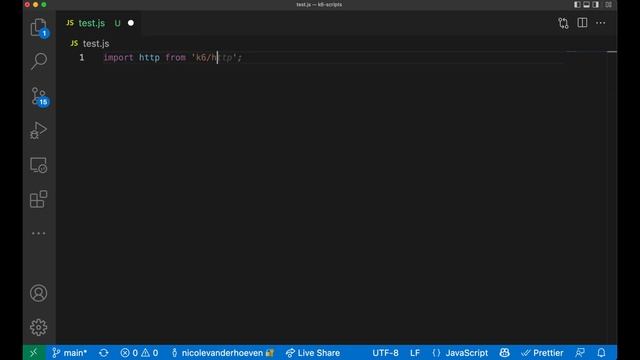This screenshot has height=360, width=640.
Task: Open the Search view
Action: click(x=39, y=61)
